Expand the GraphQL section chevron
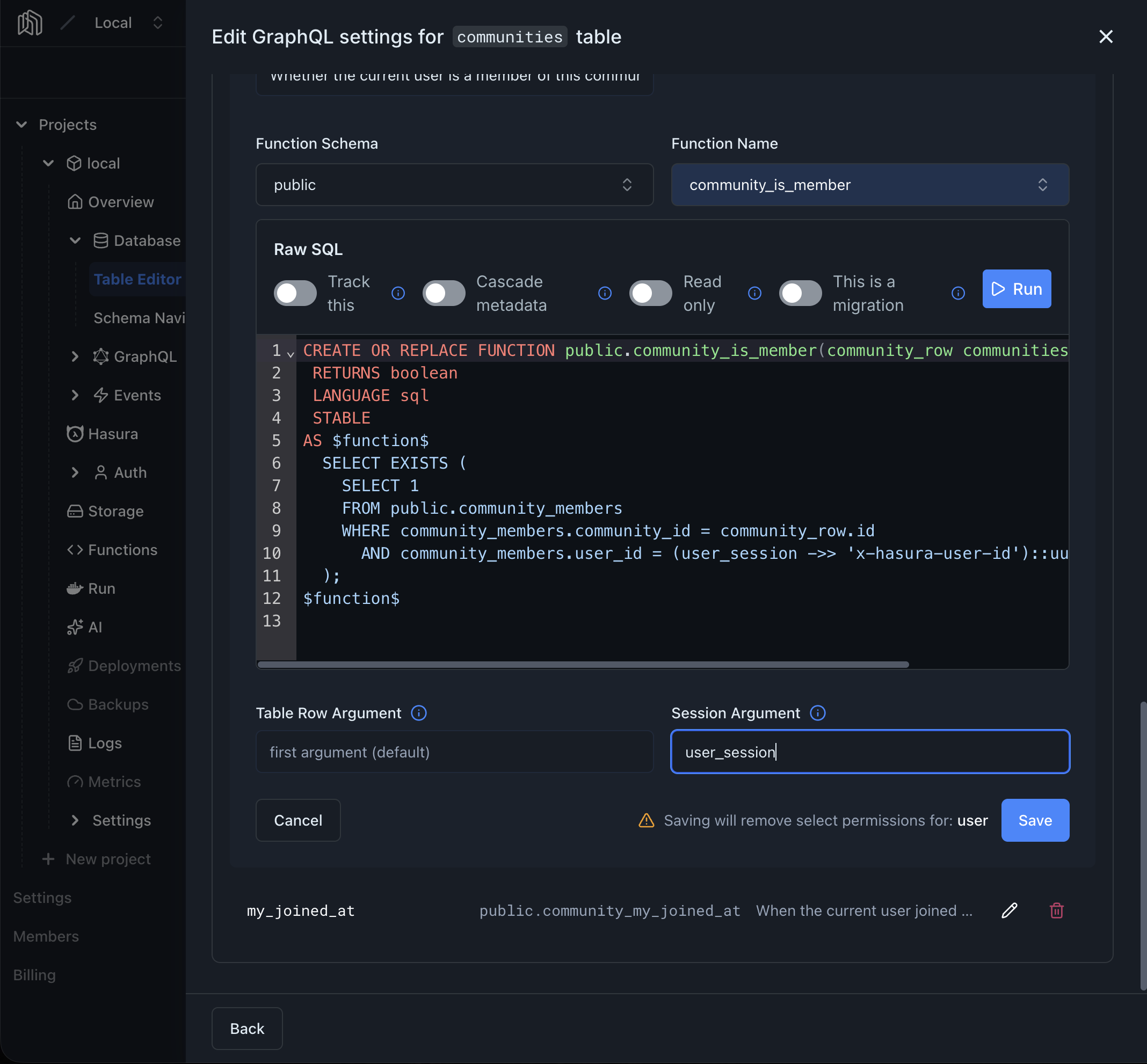This screenshot has height=1064, width=1147. pos(75,356)
